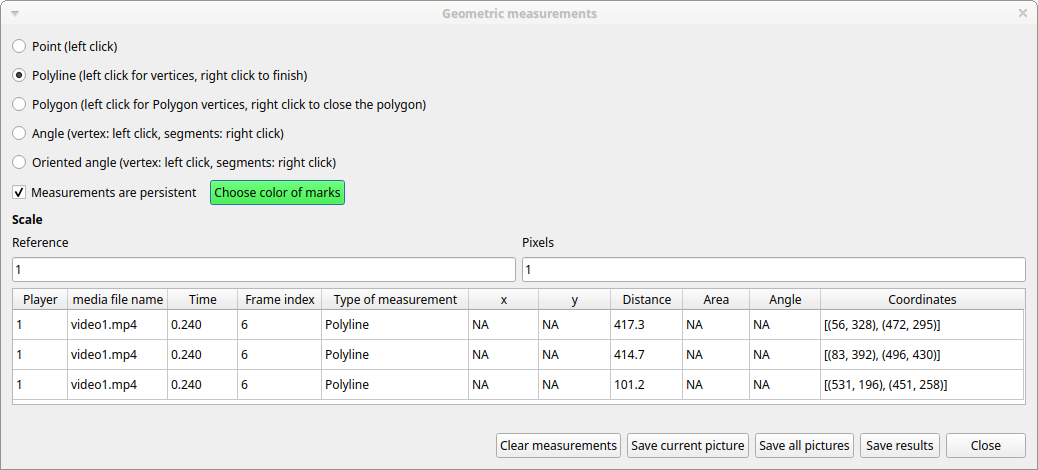Select the distance cell 101.2

point(647,385)
